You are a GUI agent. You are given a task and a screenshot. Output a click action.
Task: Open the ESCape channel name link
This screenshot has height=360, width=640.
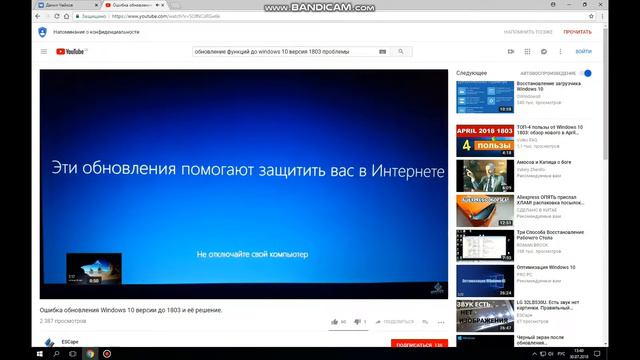pyautogui.click(x=70, y=342)
